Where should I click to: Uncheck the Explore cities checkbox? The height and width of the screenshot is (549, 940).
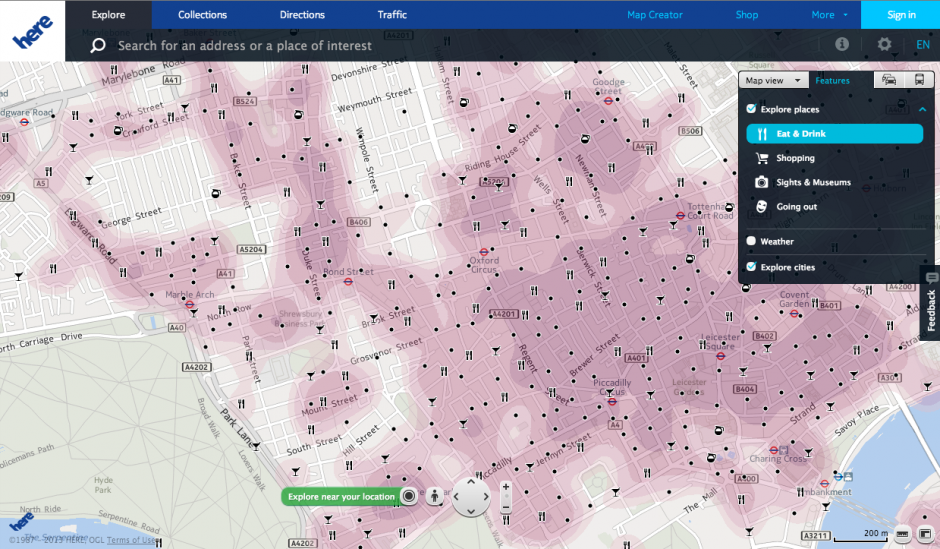751,267
